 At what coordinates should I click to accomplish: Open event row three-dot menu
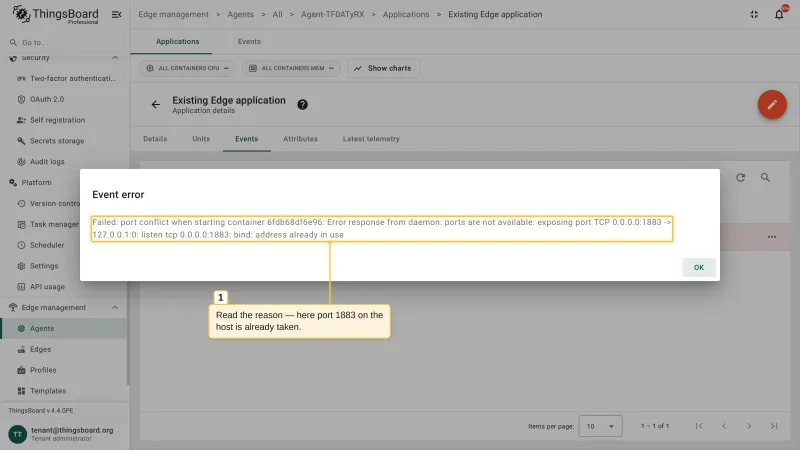[771, 237]
